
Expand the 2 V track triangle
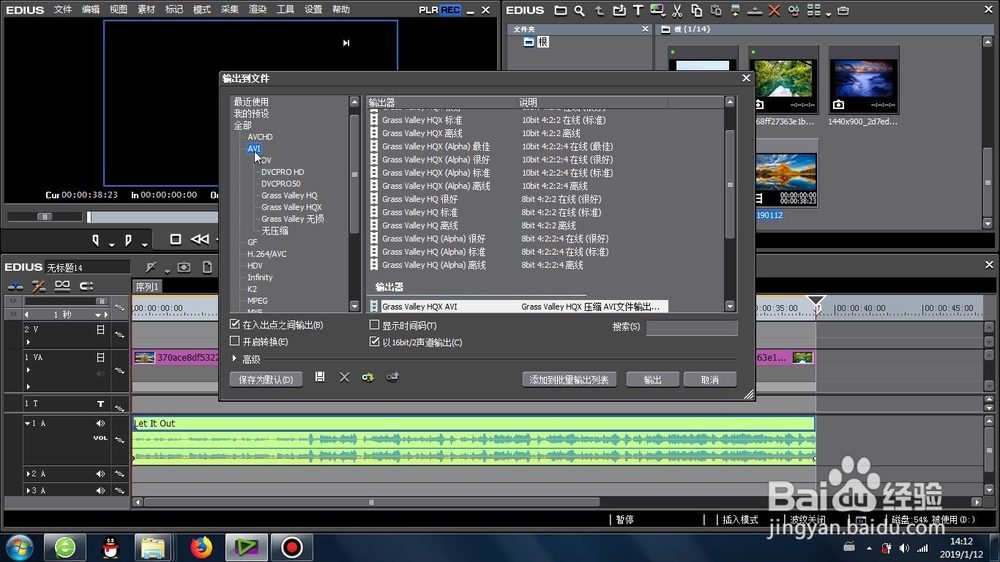[28, 342]
